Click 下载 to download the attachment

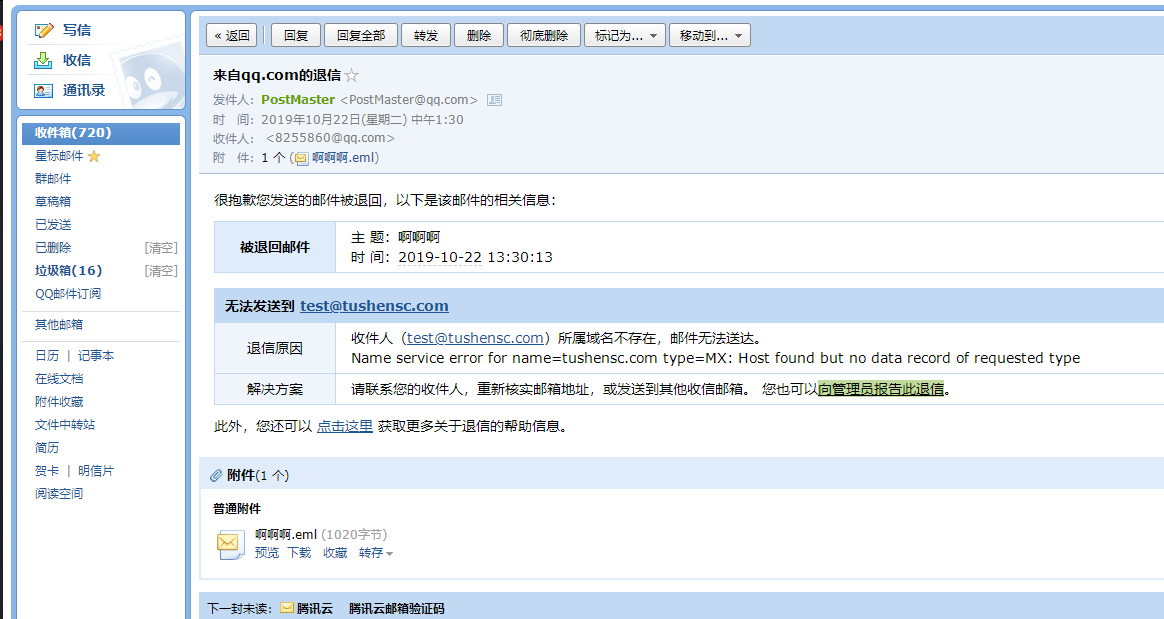[300, 553]
